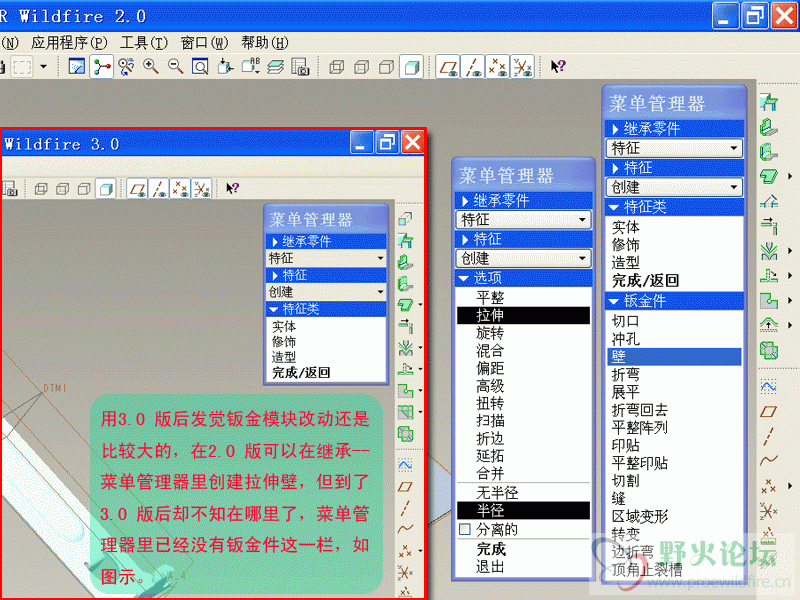Select 拉伸 in the options list

click(523, 315)
